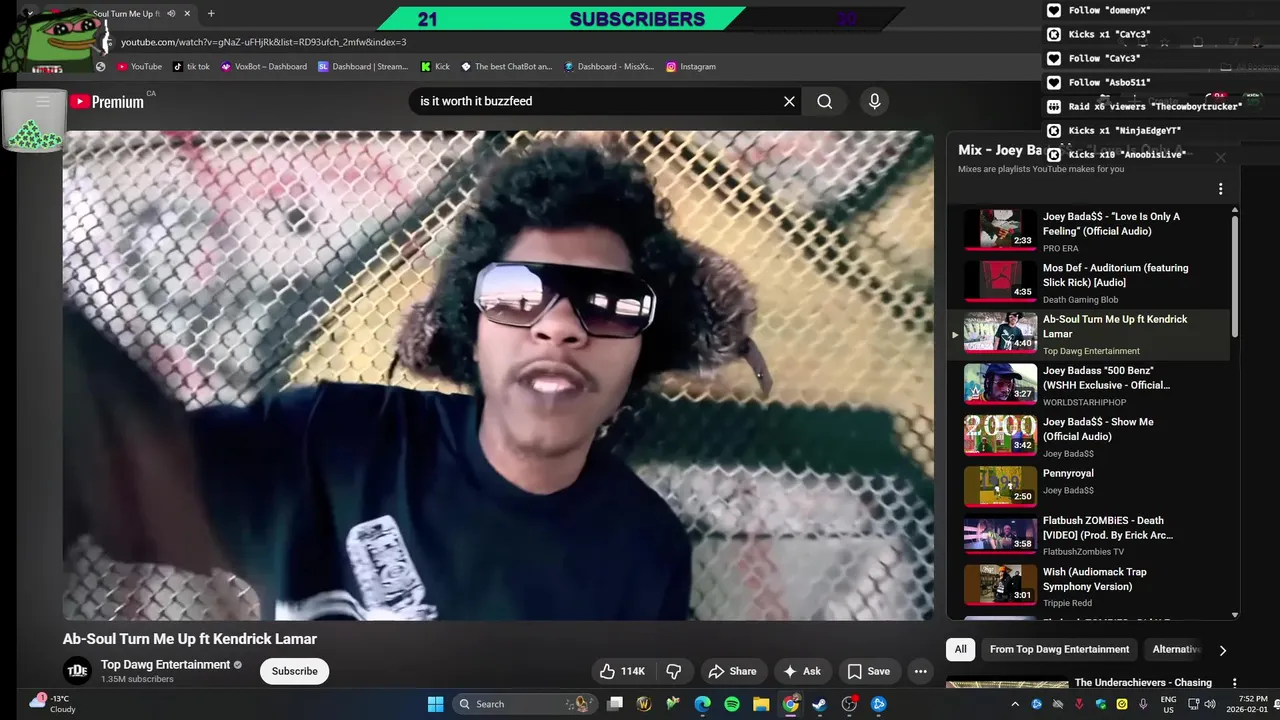The image size is (1280, 720).
Task: Click the browser address bar URL
Action: [263, 42]
